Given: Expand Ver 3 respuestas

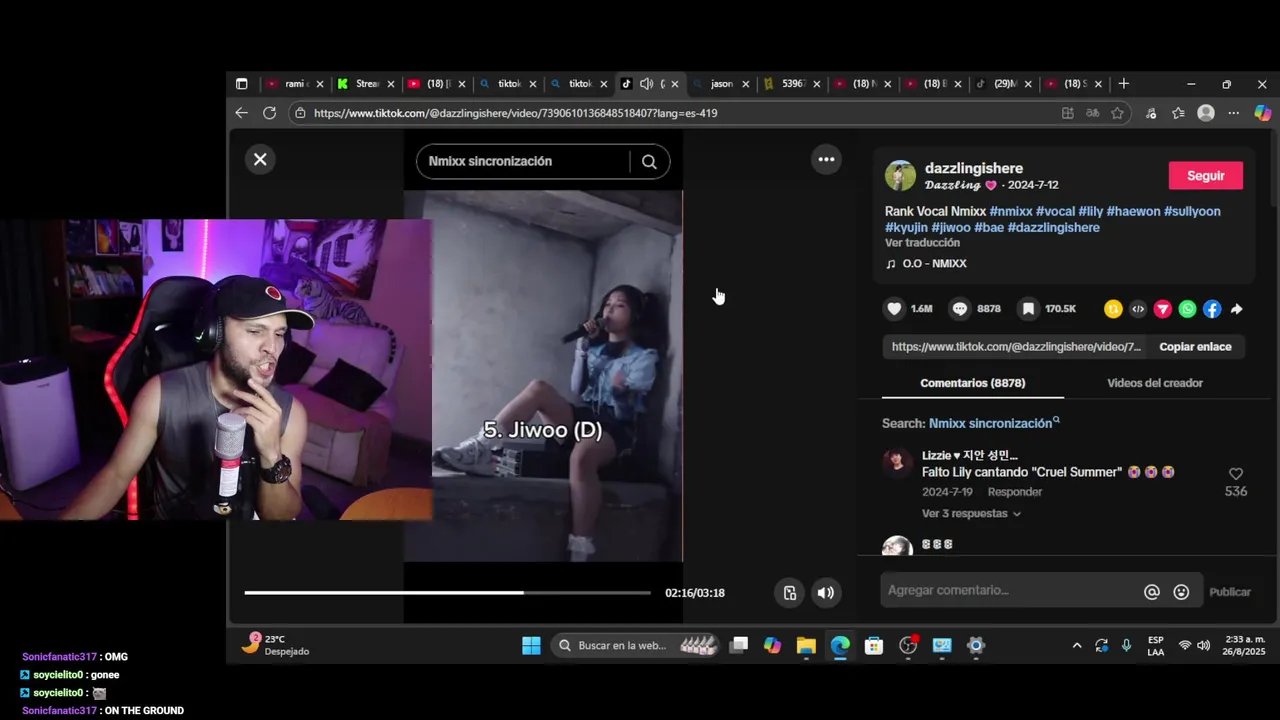Looking at the screenshot, I should 971,513.
